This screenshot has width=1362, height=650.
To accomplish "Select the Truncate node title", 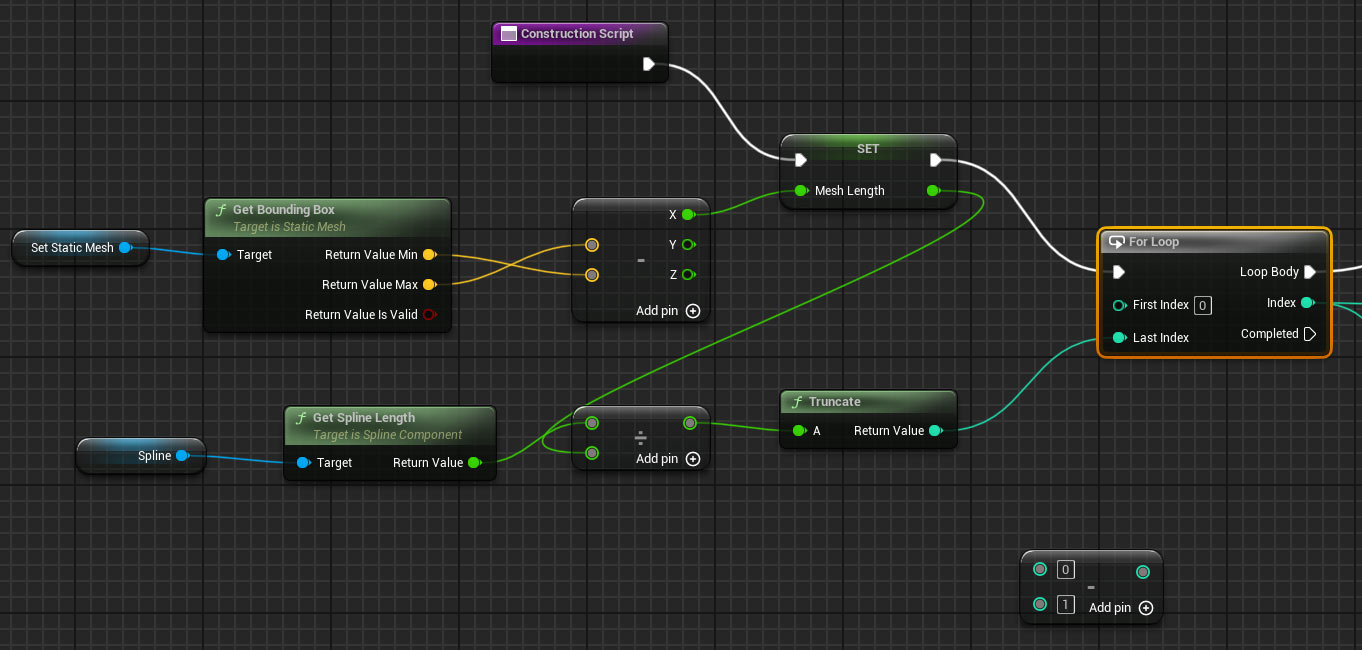I will [835, 401].
